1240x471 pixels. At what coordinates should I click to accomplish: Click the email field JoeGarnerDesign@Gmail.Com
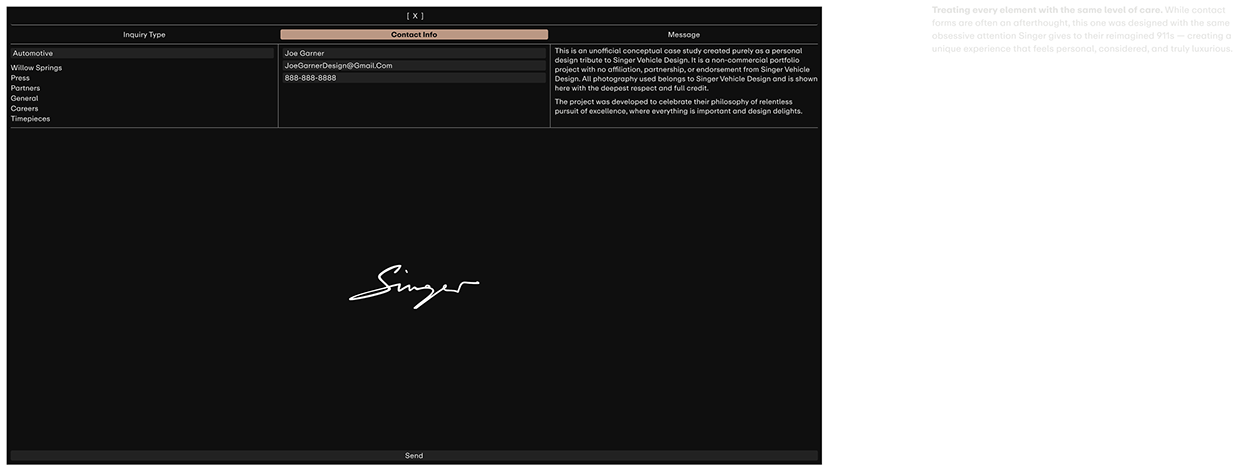[x=414, y=66]
